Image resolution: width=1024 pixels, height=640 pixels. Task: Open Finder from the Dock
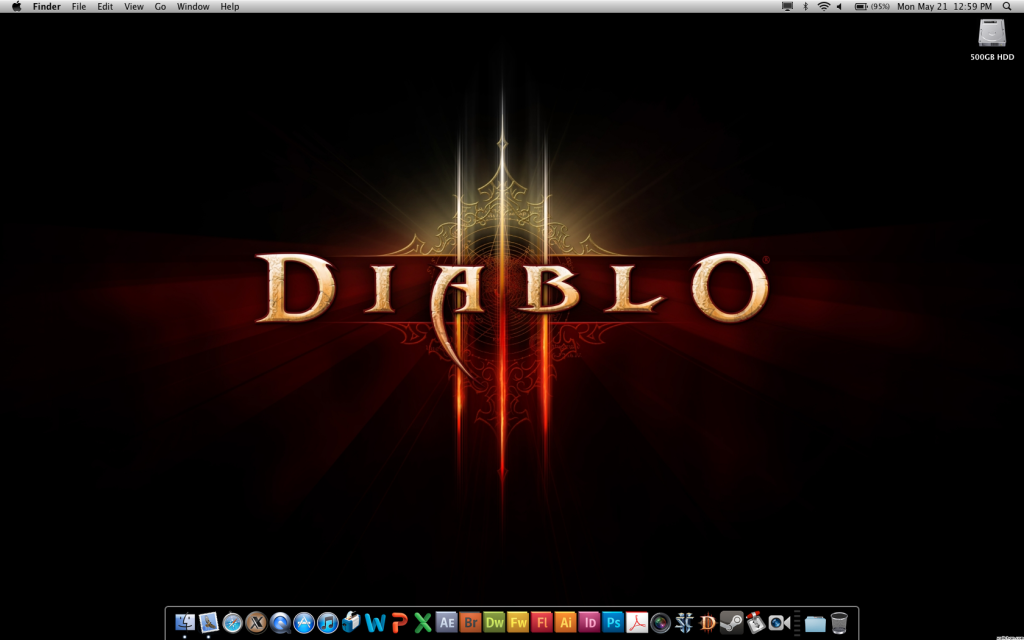[x=185, y=622]
